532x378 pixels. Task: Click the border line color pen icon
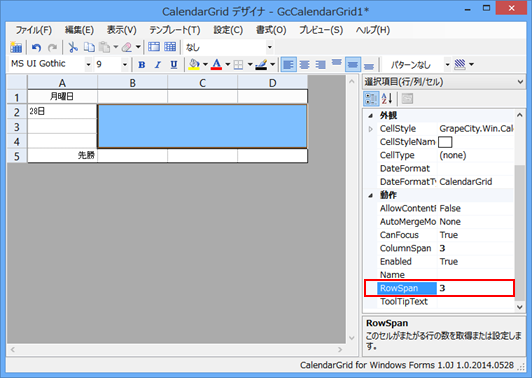[261, 64]
